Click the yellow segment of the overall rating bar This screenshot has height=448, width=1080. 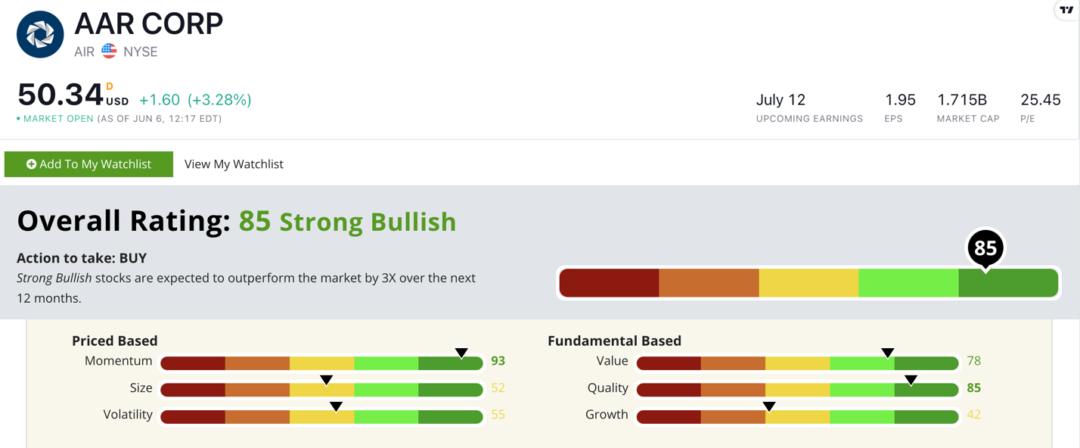[x=808, y=283]
